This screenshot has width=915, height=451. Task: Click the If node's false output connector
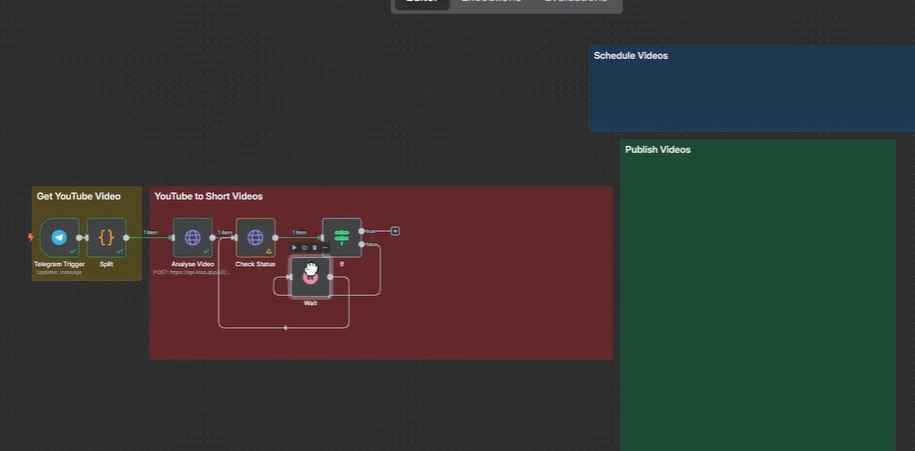coord(362,244)
